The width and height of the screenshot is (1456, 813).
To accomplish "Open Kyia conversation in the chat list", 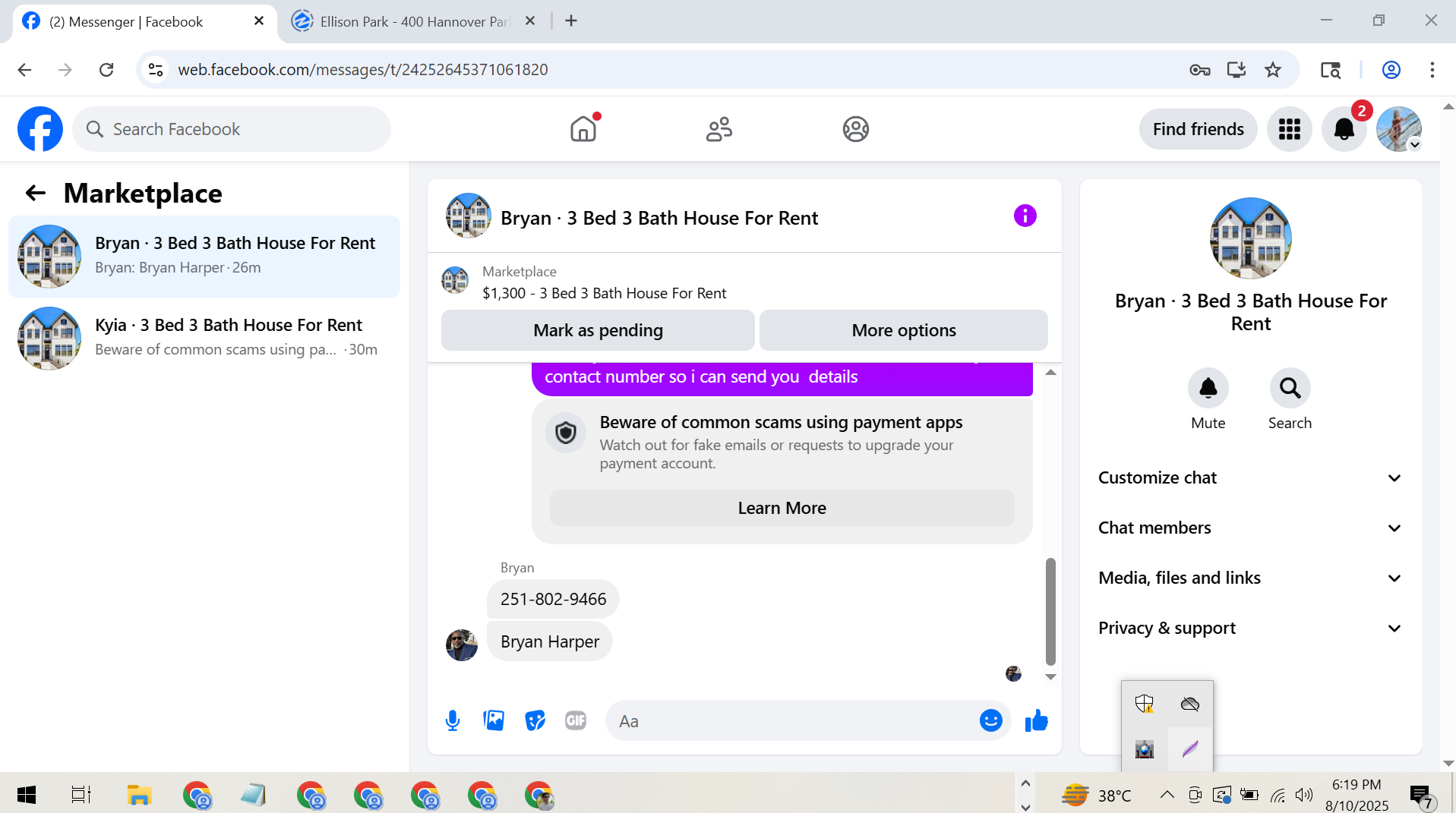I will pyautogui.click(x=204, y=338).
